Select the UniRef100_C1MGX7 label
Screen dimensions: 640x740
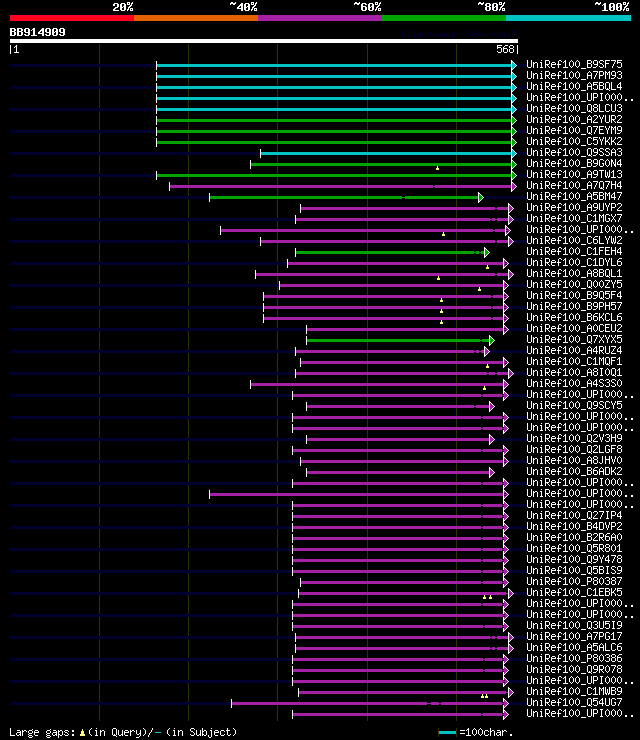point(574,219)
